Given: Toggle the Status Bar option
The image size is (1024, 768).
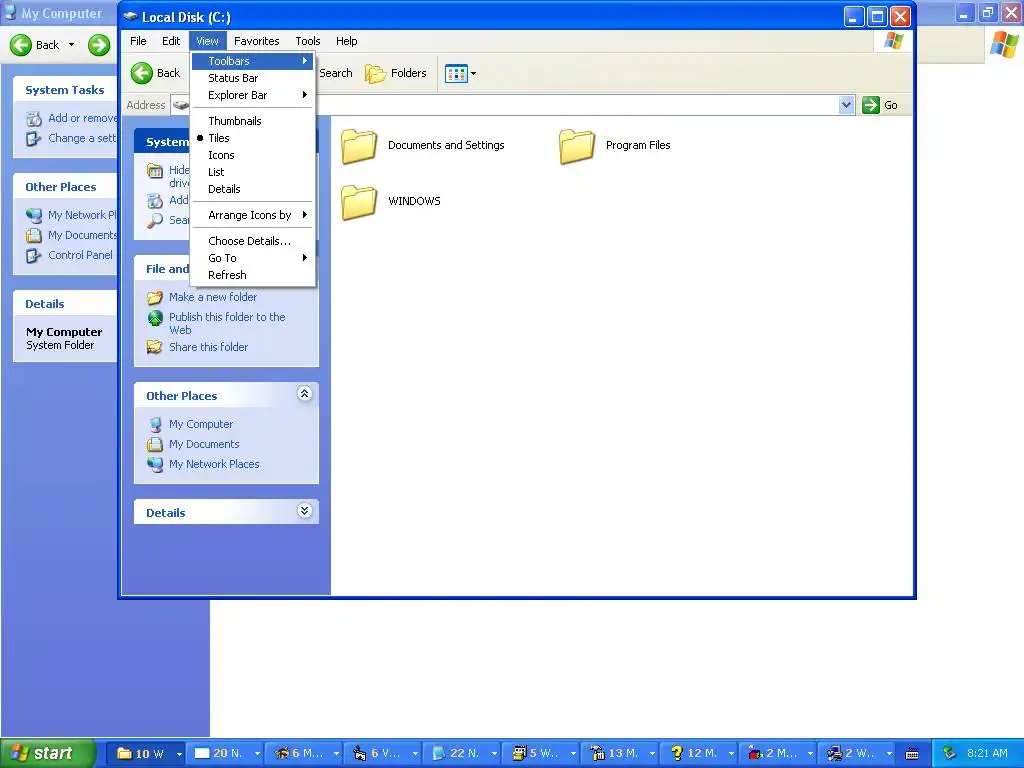Looking at the screenshot, I should (x=253, y=78).
